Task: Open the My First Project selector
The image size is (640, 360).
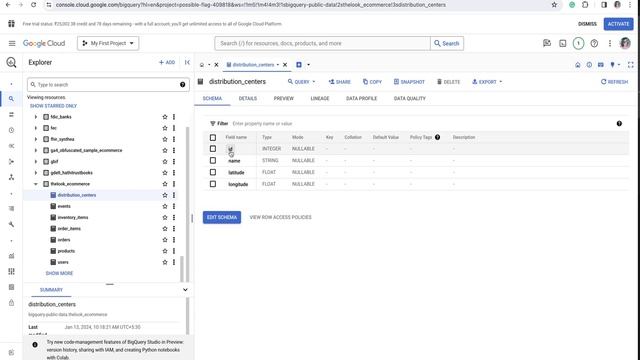Action: [x=108, y=43]
